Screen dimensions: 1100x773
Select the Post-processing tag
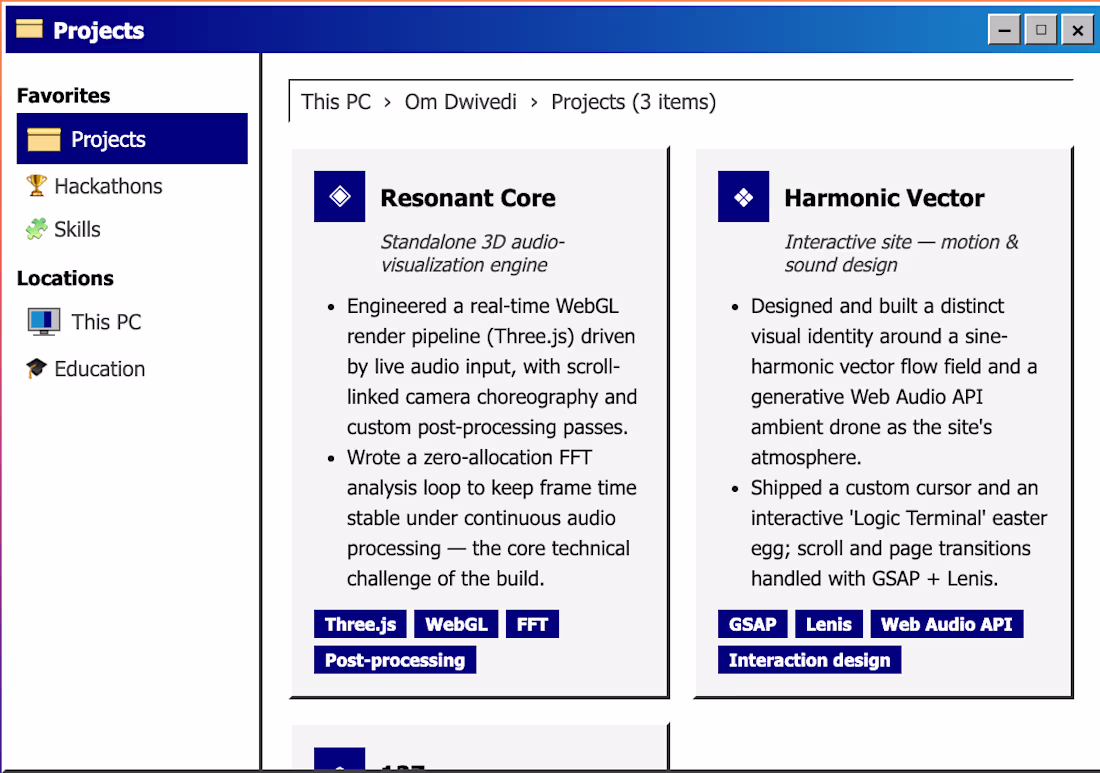click(x=395, y=659)
